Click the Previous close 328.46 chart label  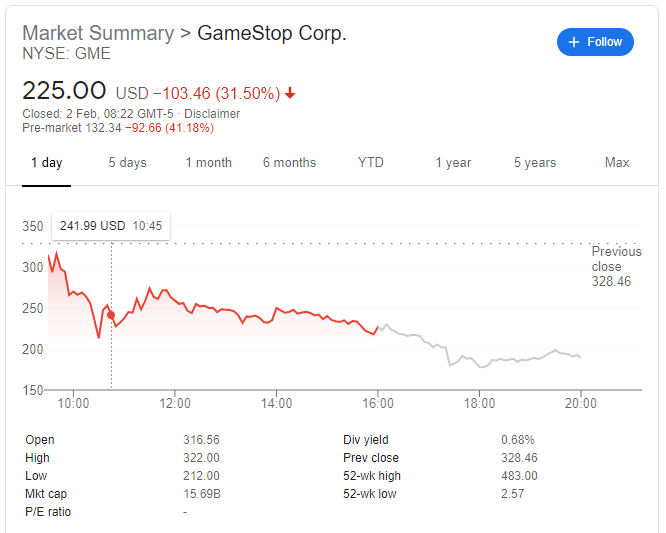(615, 267)
